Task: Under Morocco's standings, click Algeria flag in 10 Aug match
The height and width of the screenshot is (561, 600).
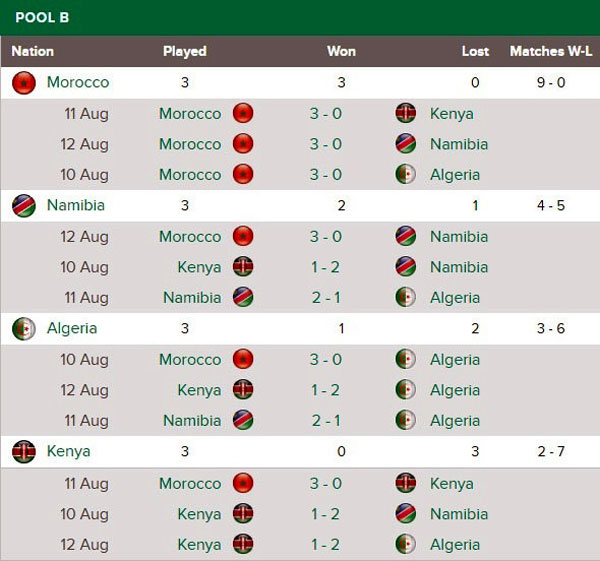Action: 406,175
